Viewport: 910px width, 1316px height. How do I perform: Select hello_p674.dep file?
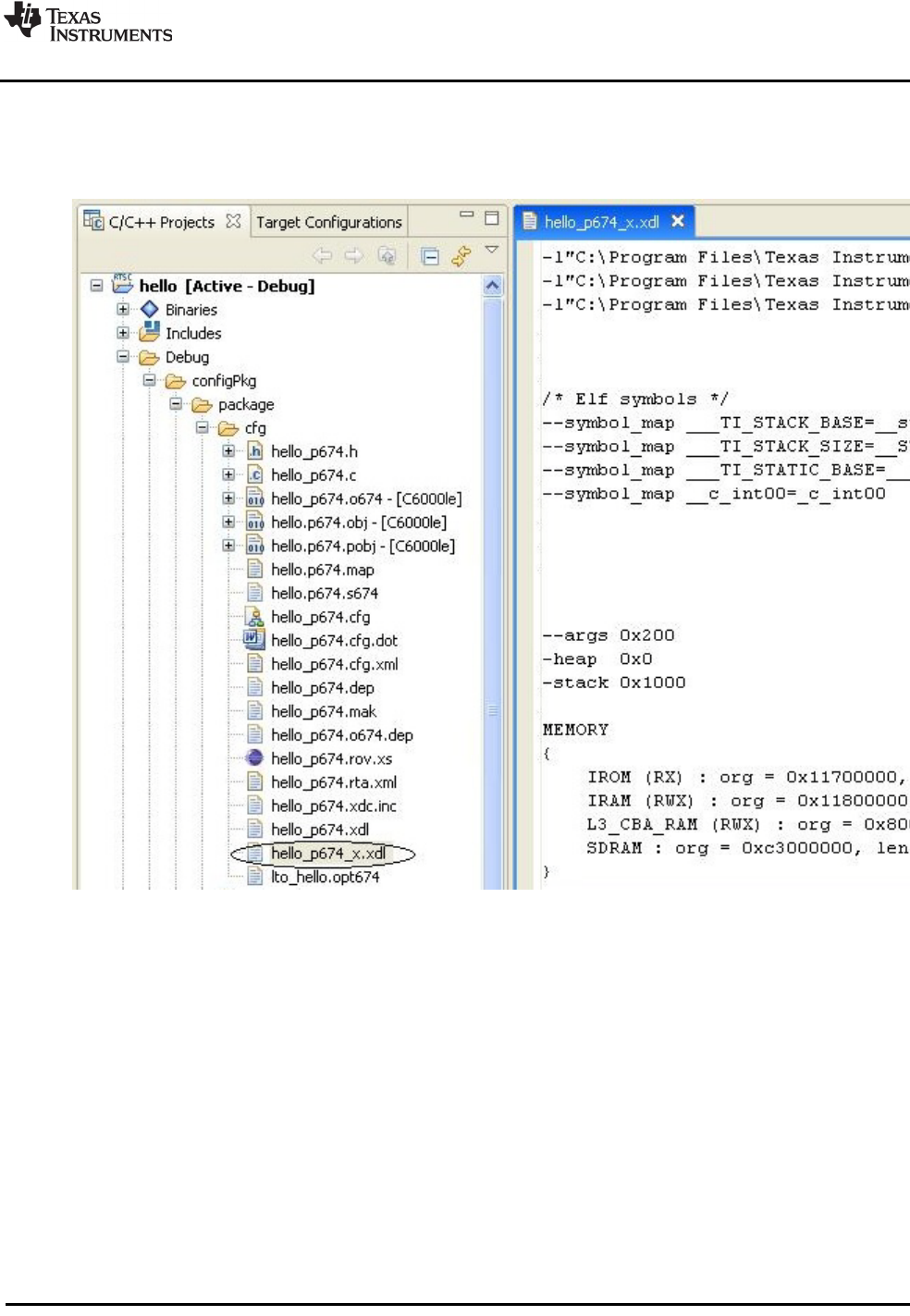pyautogui.click(x=323, y=688)
